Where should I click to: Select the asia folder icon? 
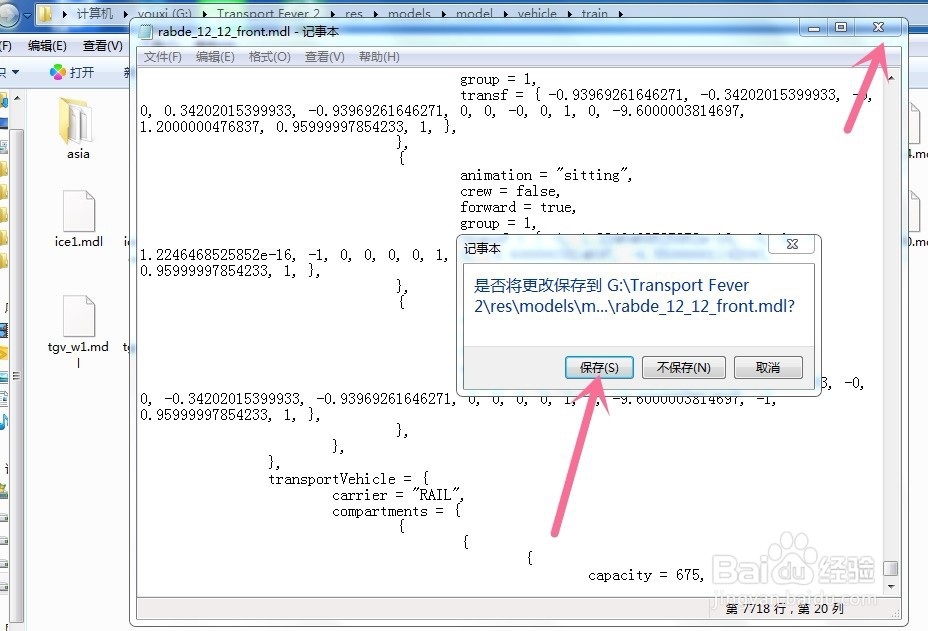(x=77, y=121)
